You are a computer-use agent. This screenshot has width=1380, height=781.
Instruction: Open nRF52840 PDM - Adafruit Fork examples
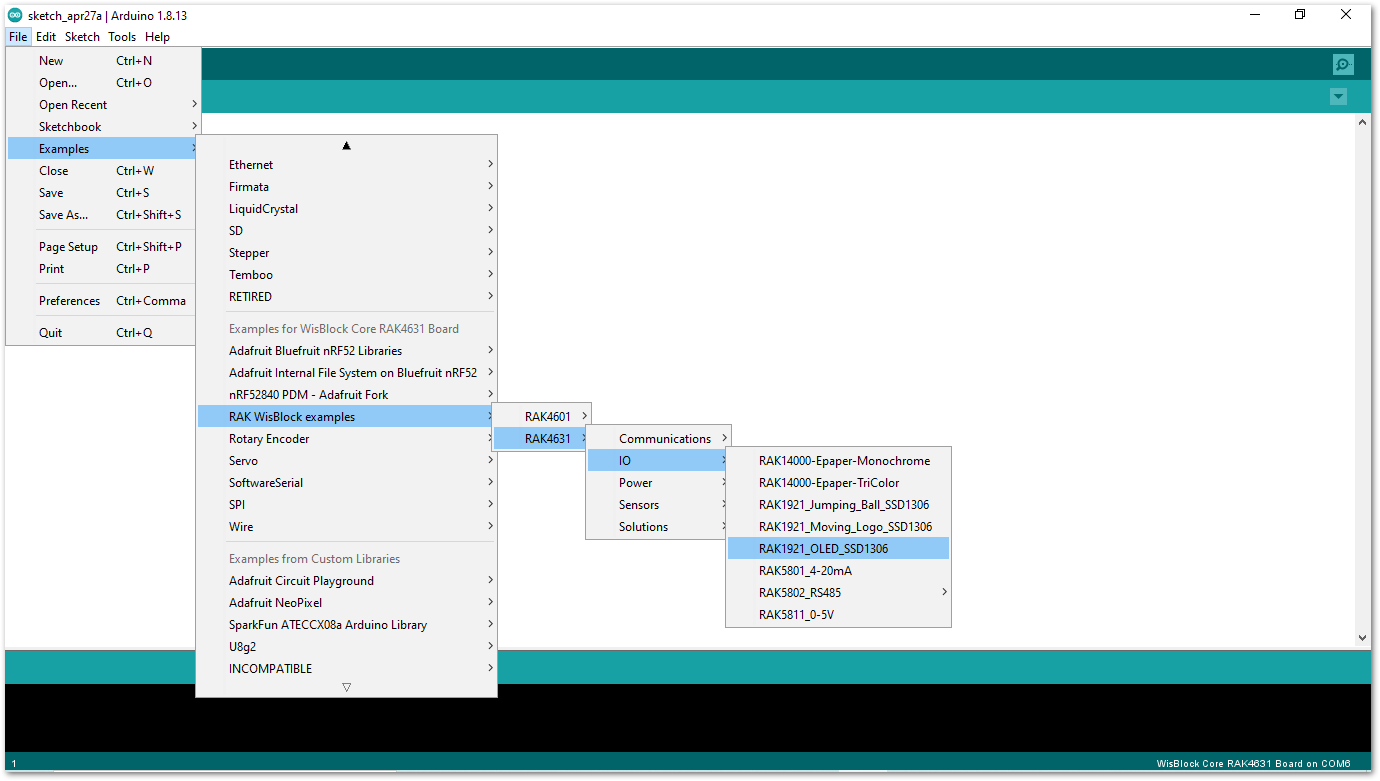tap(346, 395)
